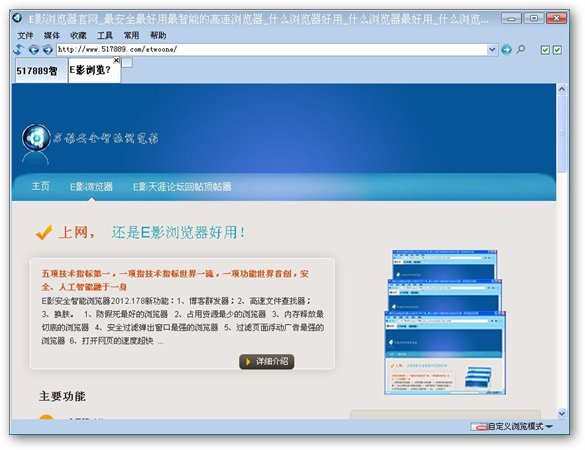
Task: Switch to the 517889智 tab
Action: pyautogui.click(x=41, y=71)
